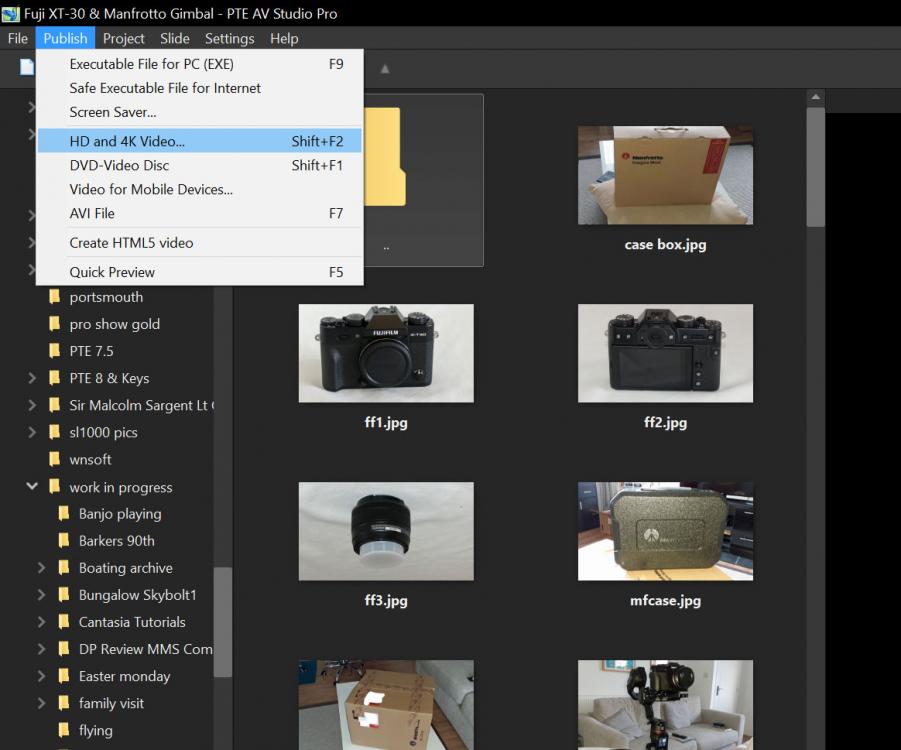Choose Executable File for PC (EXE)
Viewport: 901px width, 750px height.
pos(199,64)
